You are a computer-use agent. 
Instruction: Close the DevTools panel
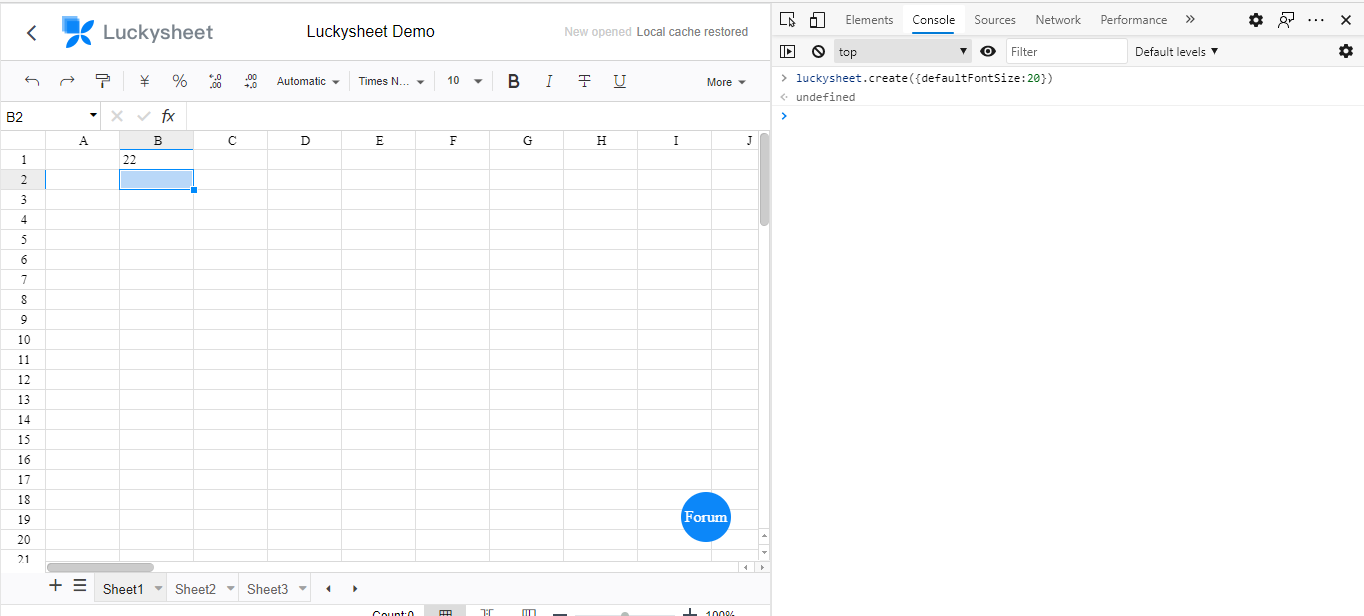click(1346, 20)
